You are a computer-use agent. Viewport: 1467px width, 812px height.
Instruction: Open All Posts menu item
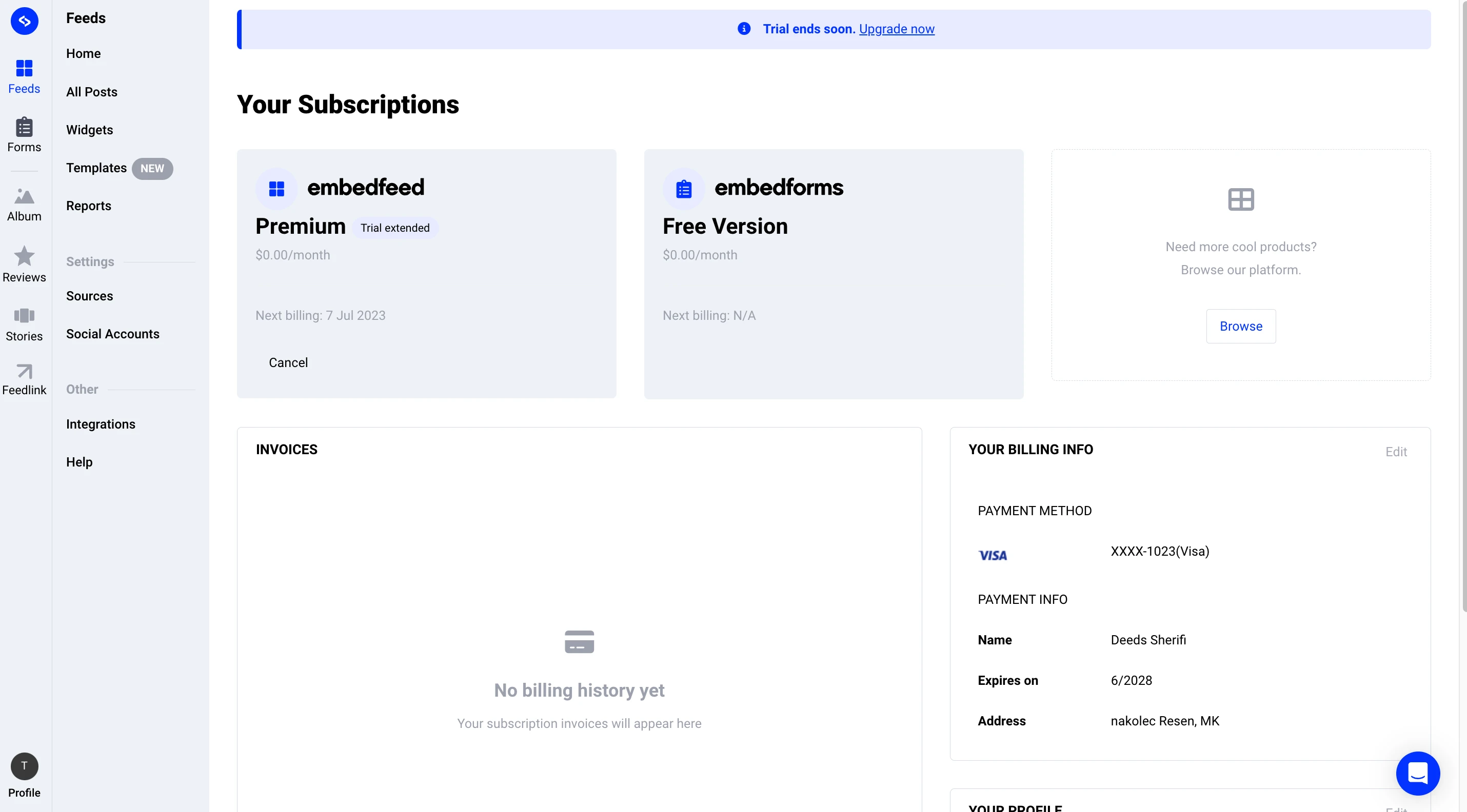point(92,92)
